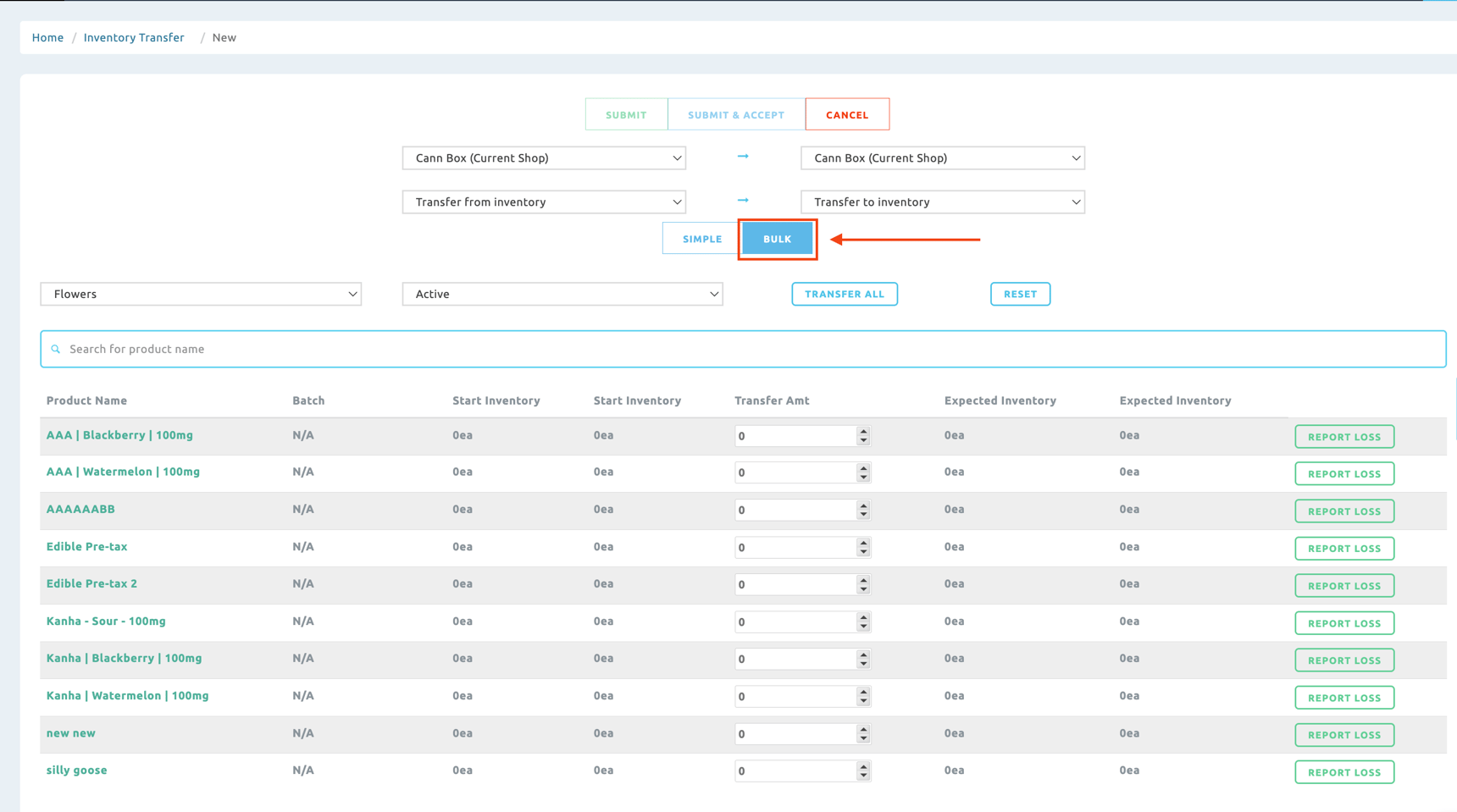This screenshot has height=812, width=1457.
Task: Click arrow icon between shop dropdowns
Action: (x=743, y=157)
